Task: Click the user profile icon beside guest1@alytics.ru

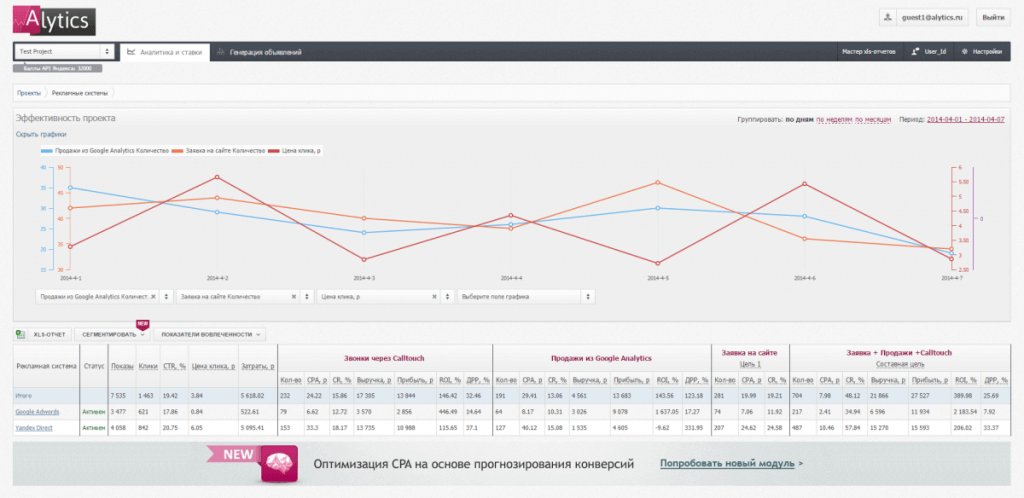Action: pos(888,18)
